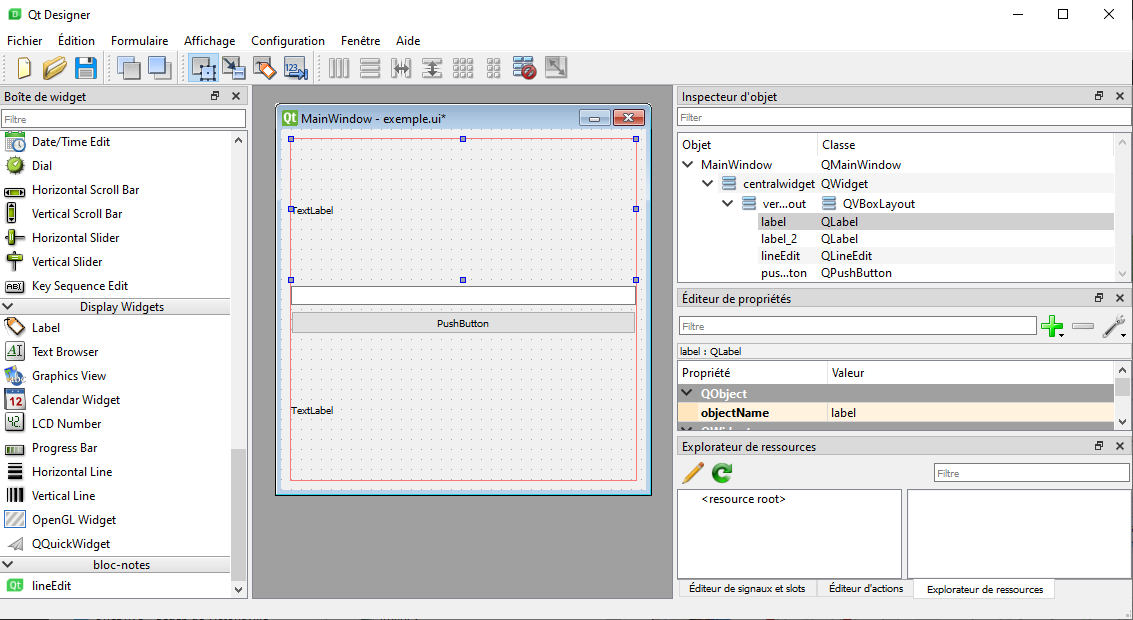
Task: Open the Édition menu
Action: [x=77, y=40]
